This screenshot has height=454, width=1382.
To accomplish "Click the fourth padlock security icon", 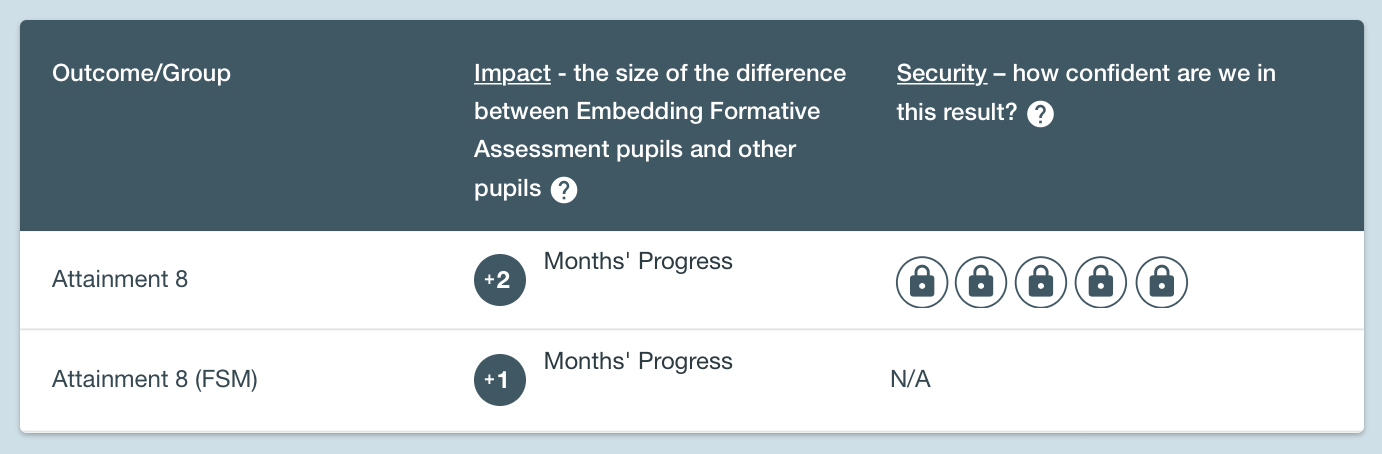I will click(x=1101, y=283).
